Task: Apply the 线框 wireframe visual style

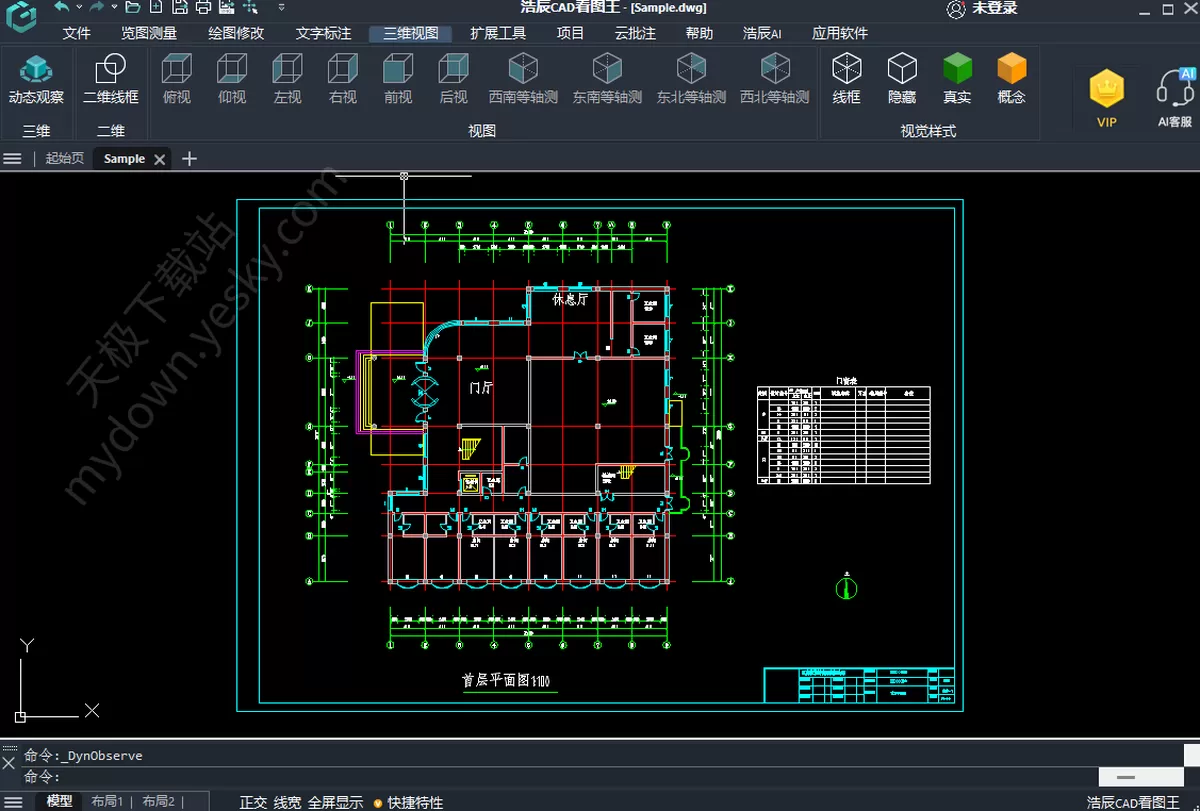Action: click(x=847, y=80)
